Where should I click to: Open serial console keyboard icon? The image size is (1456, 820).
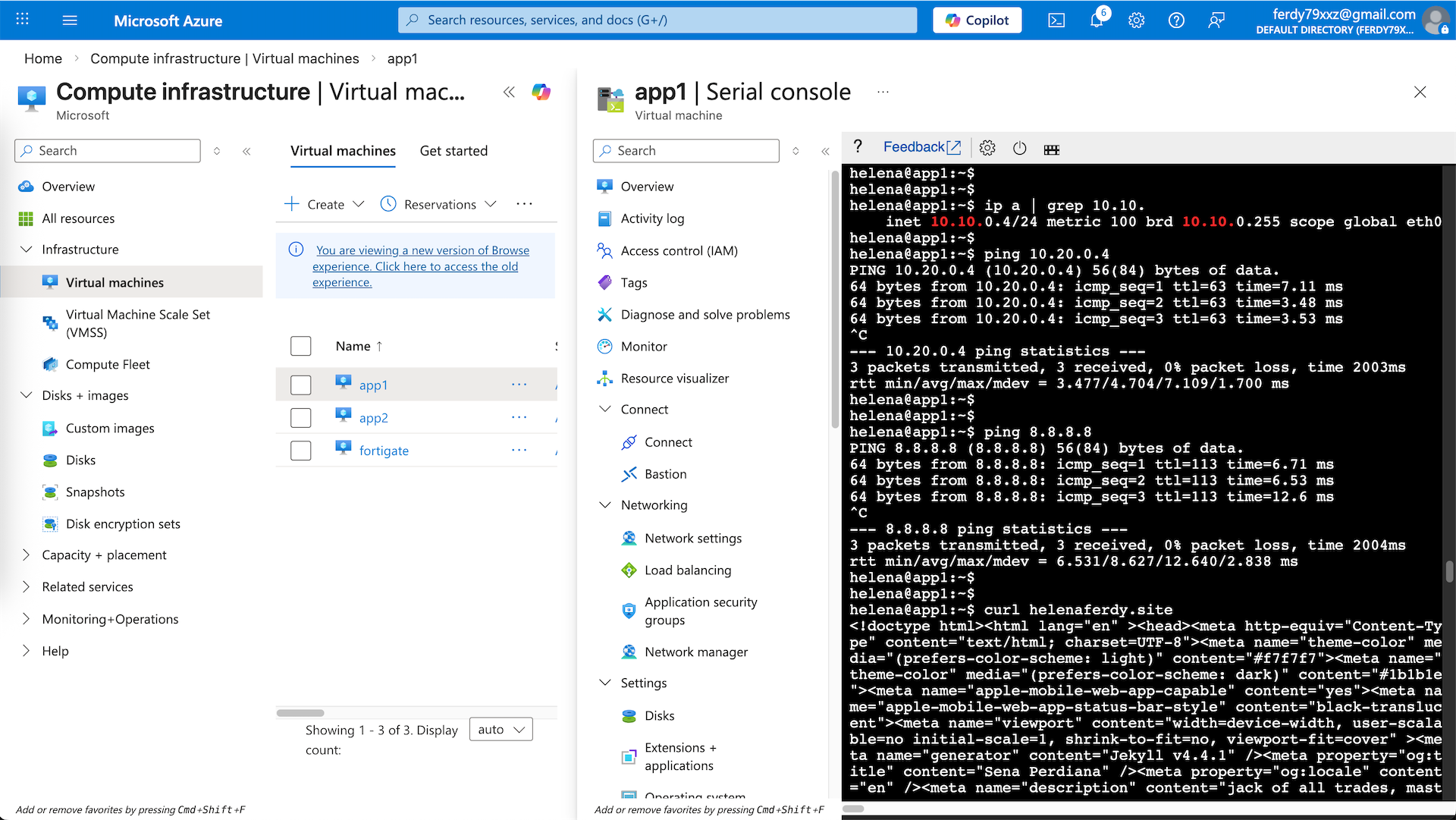tap(1051, 149)
